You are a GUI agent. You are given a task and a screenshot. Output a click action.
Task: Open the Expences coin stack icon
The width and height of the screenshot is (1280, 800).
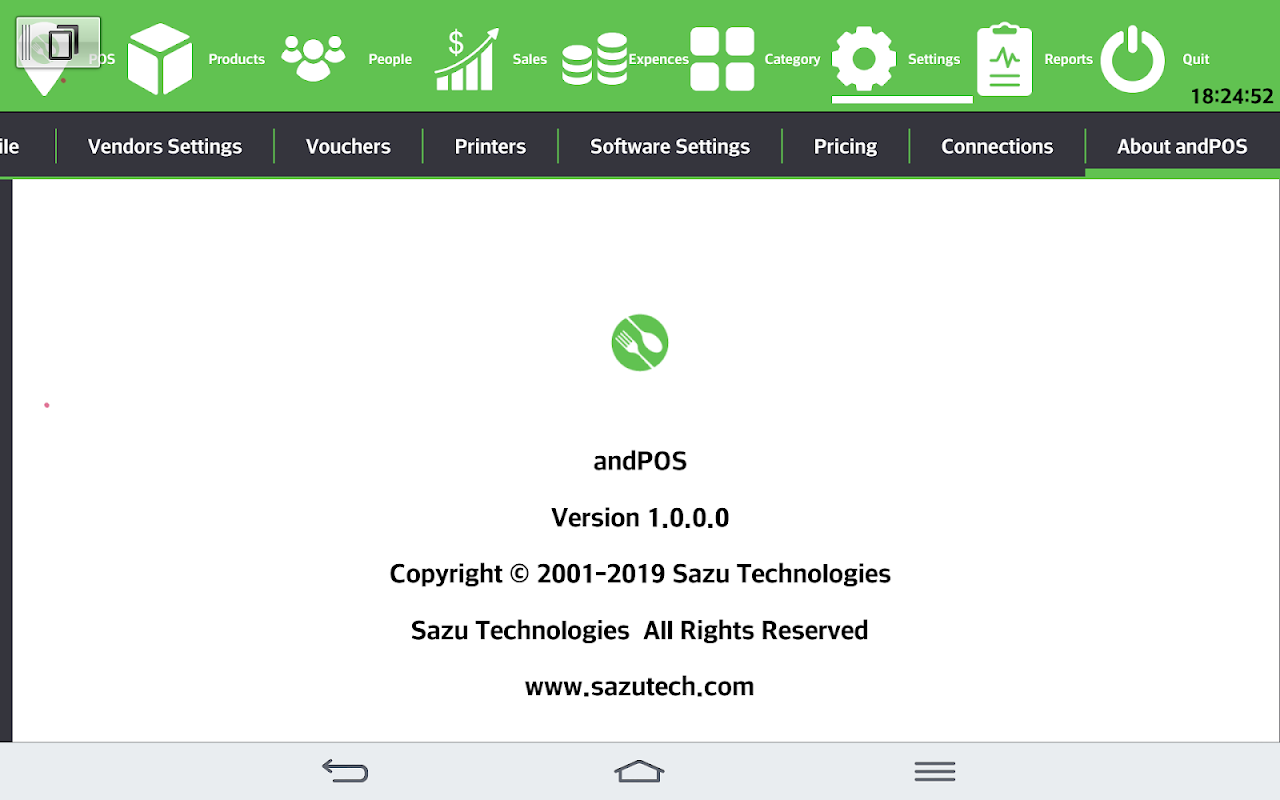pyautogui.click(x=595, y=60)
